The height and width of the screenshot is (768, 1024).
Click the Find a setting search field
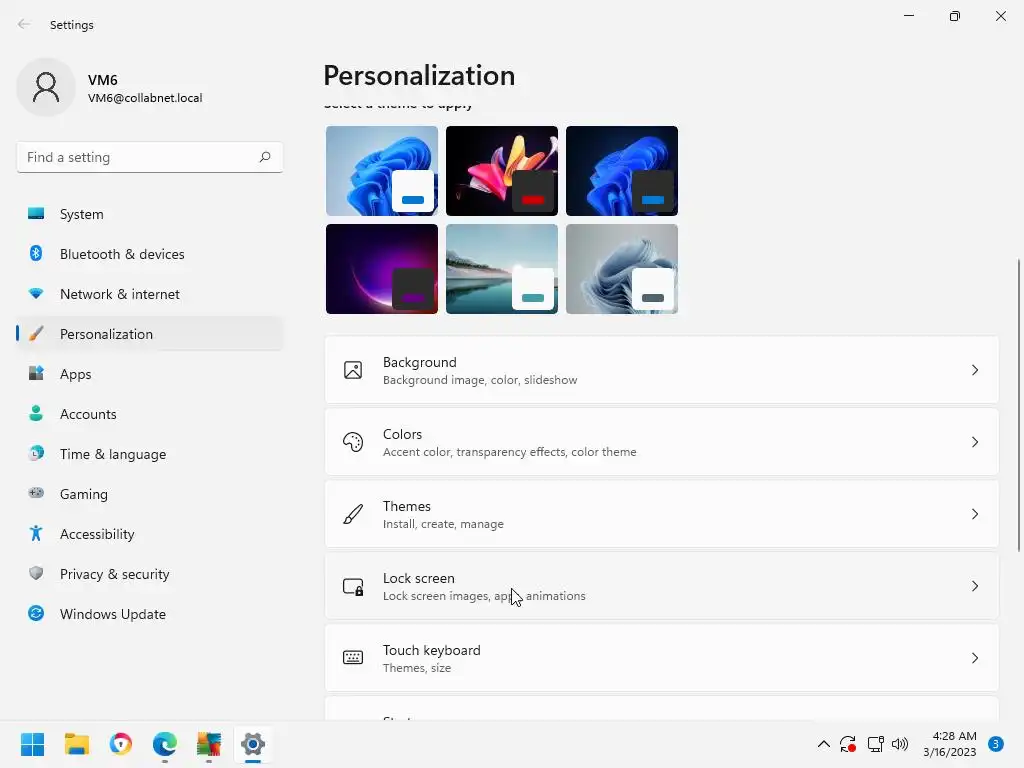point(150,157)
